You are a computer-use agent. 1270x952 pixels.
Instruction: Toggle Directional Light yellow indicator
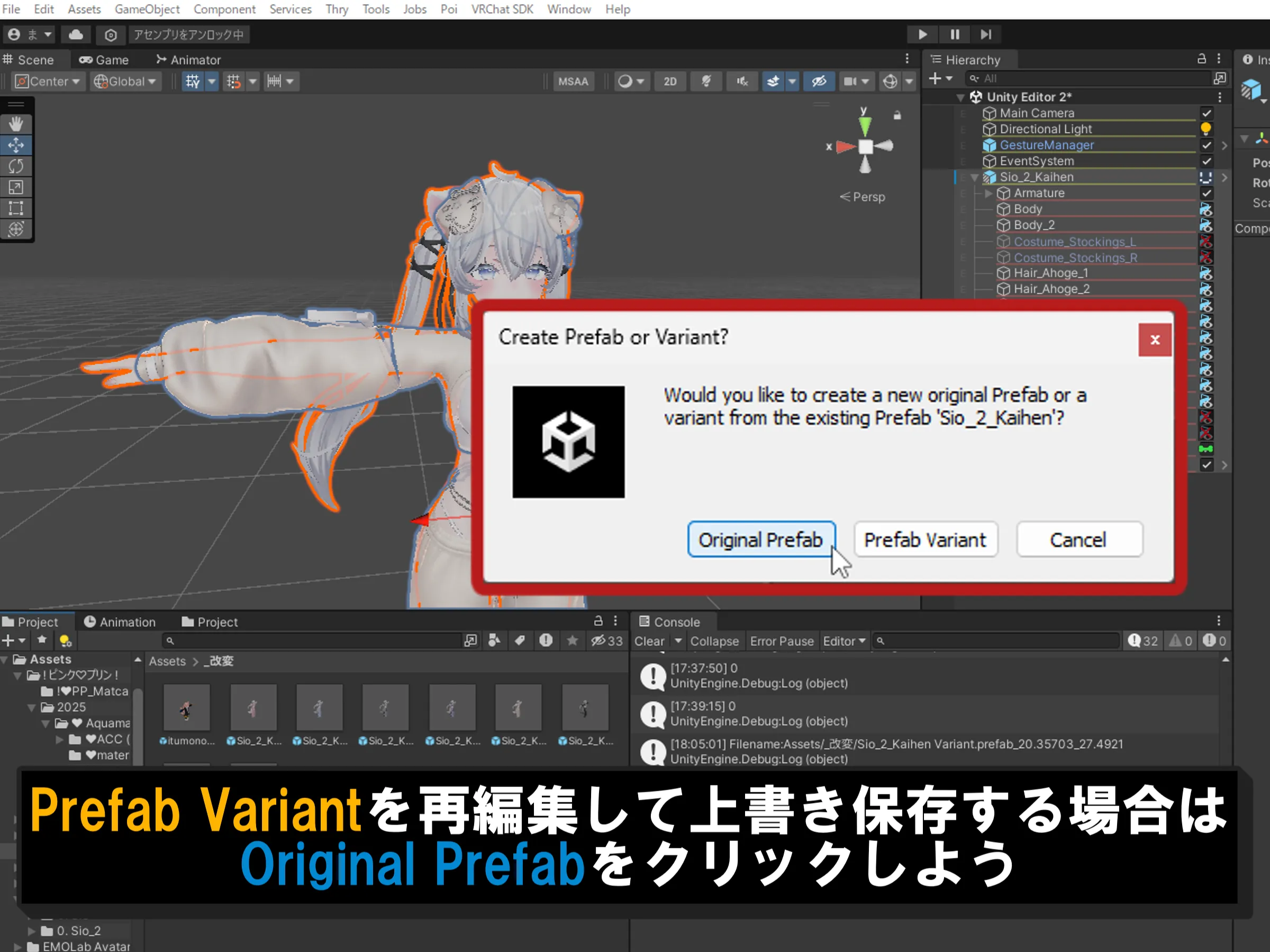tap(1206, 129)
